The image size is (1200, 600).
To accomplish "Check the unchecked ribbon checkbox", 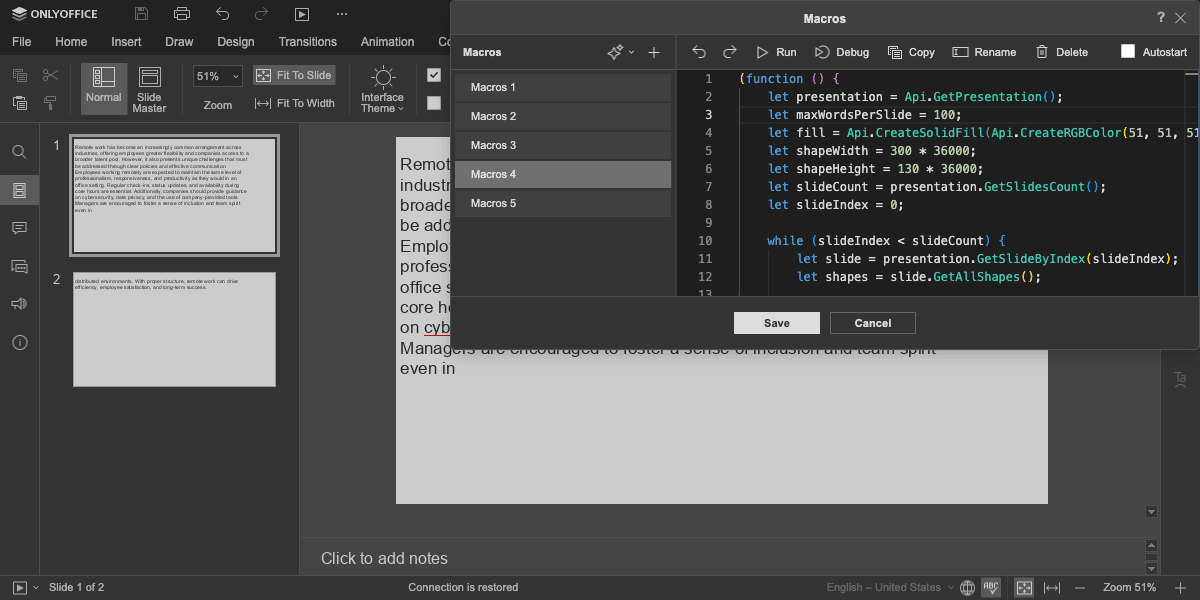I will (x=434, y=102).
